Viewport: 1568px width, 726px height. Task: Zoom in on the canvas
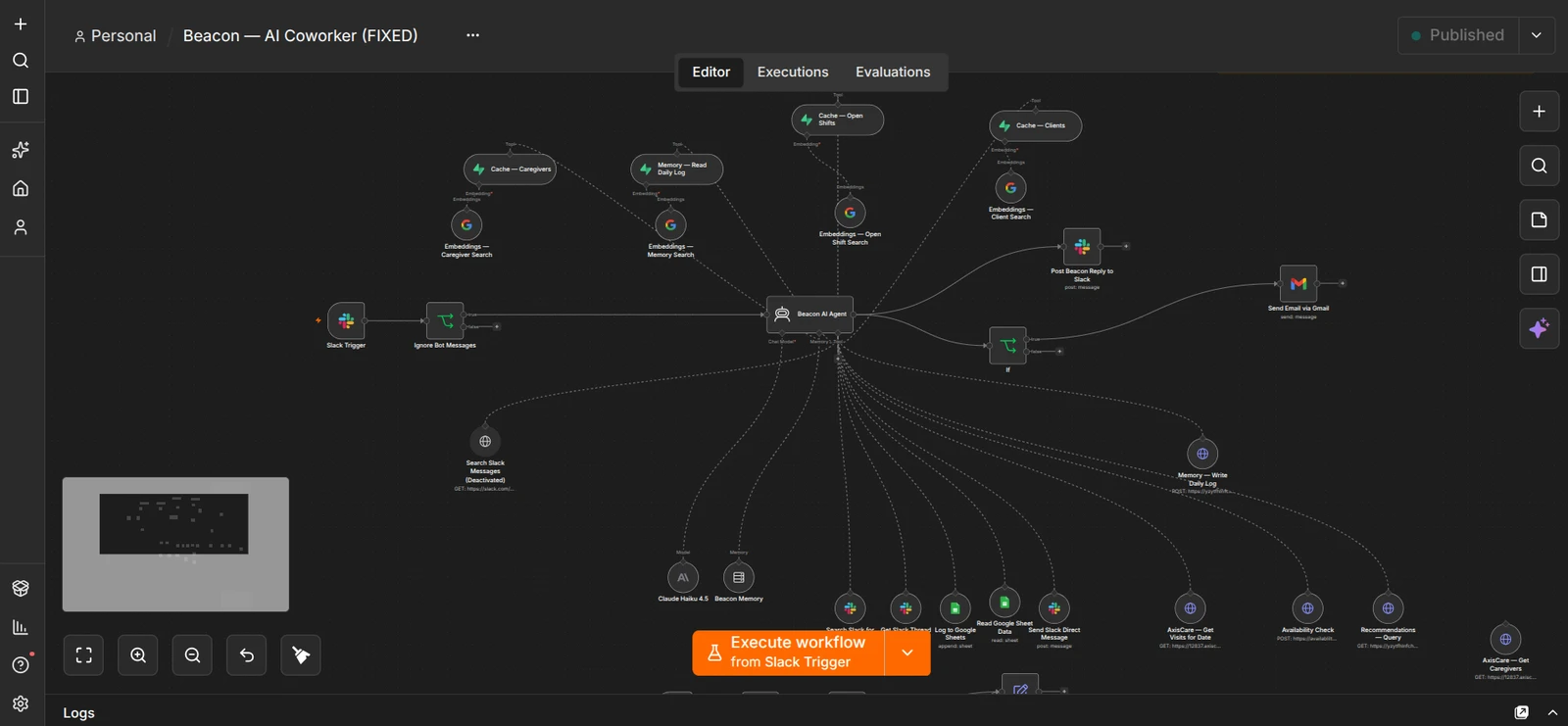point(138,655)
